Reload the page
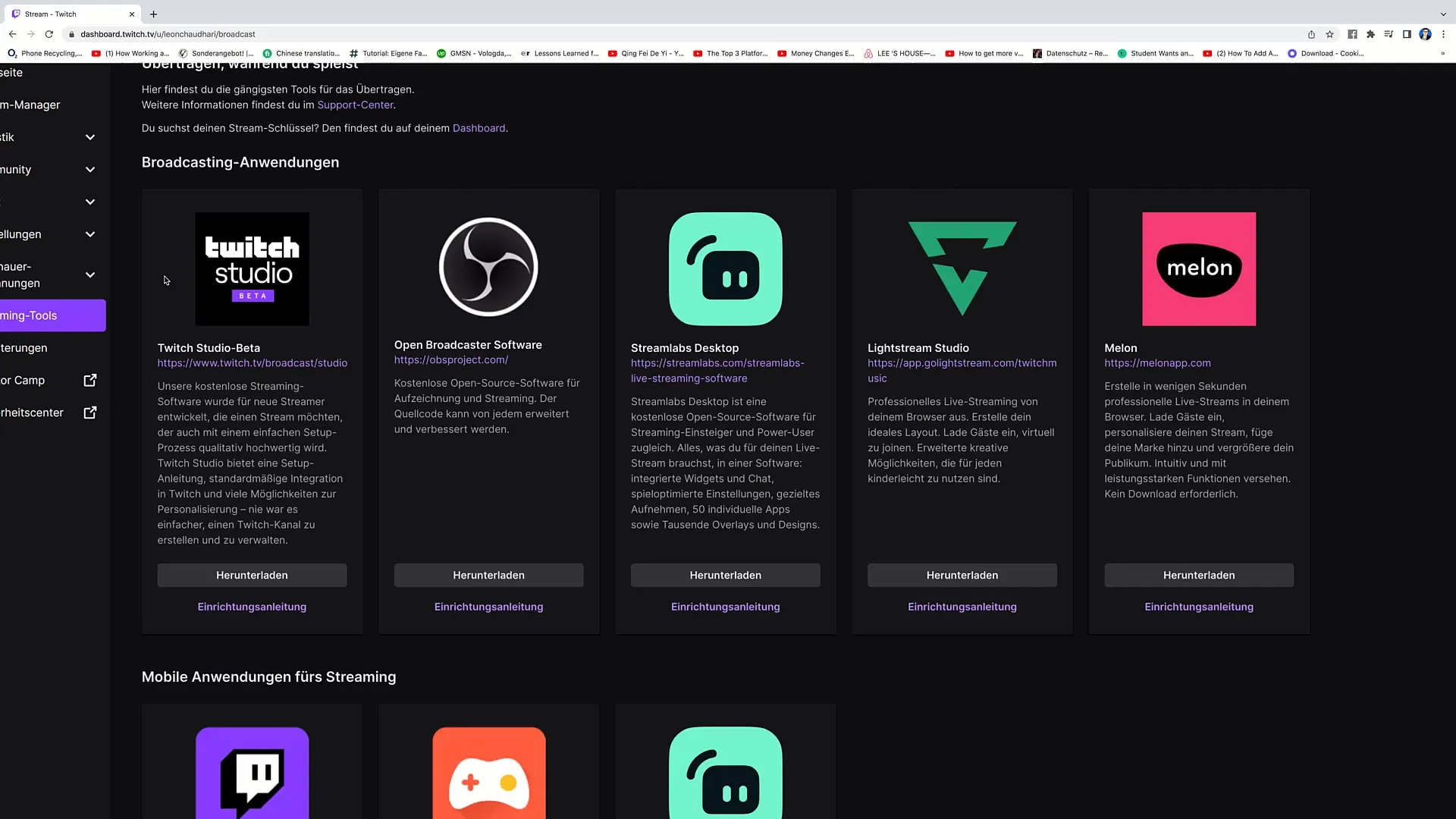This screenshot has width=1456, height=819. (x=49, y=34)
